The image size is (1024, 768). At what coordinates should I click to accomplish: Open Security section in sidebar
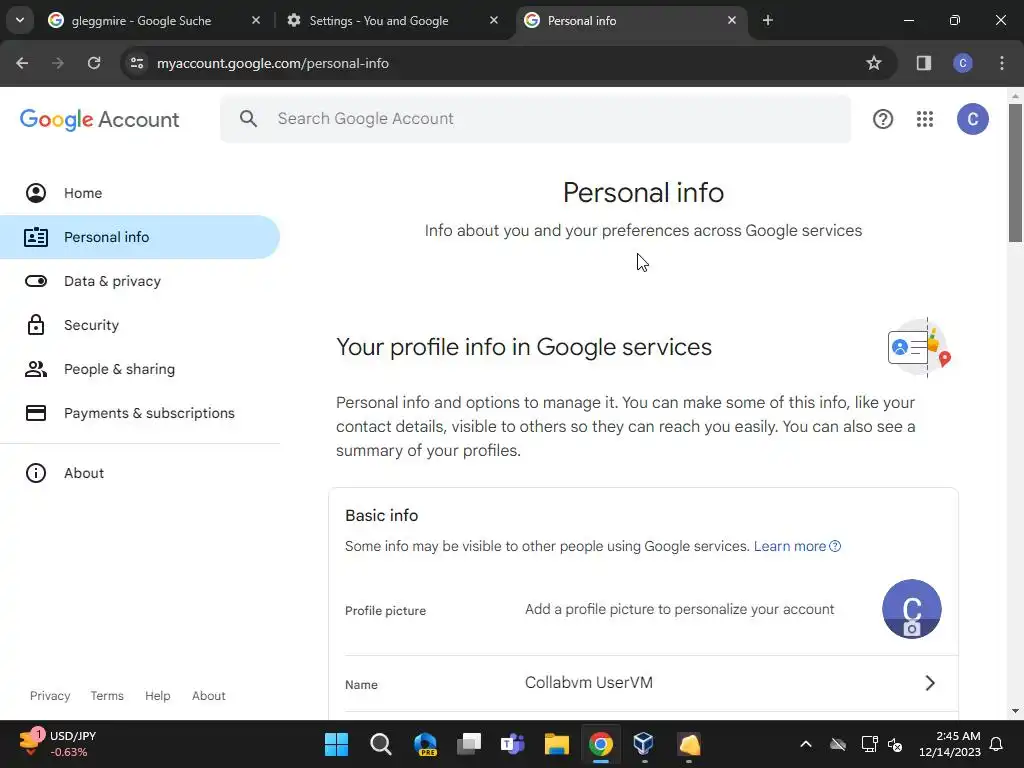[140, 325]
